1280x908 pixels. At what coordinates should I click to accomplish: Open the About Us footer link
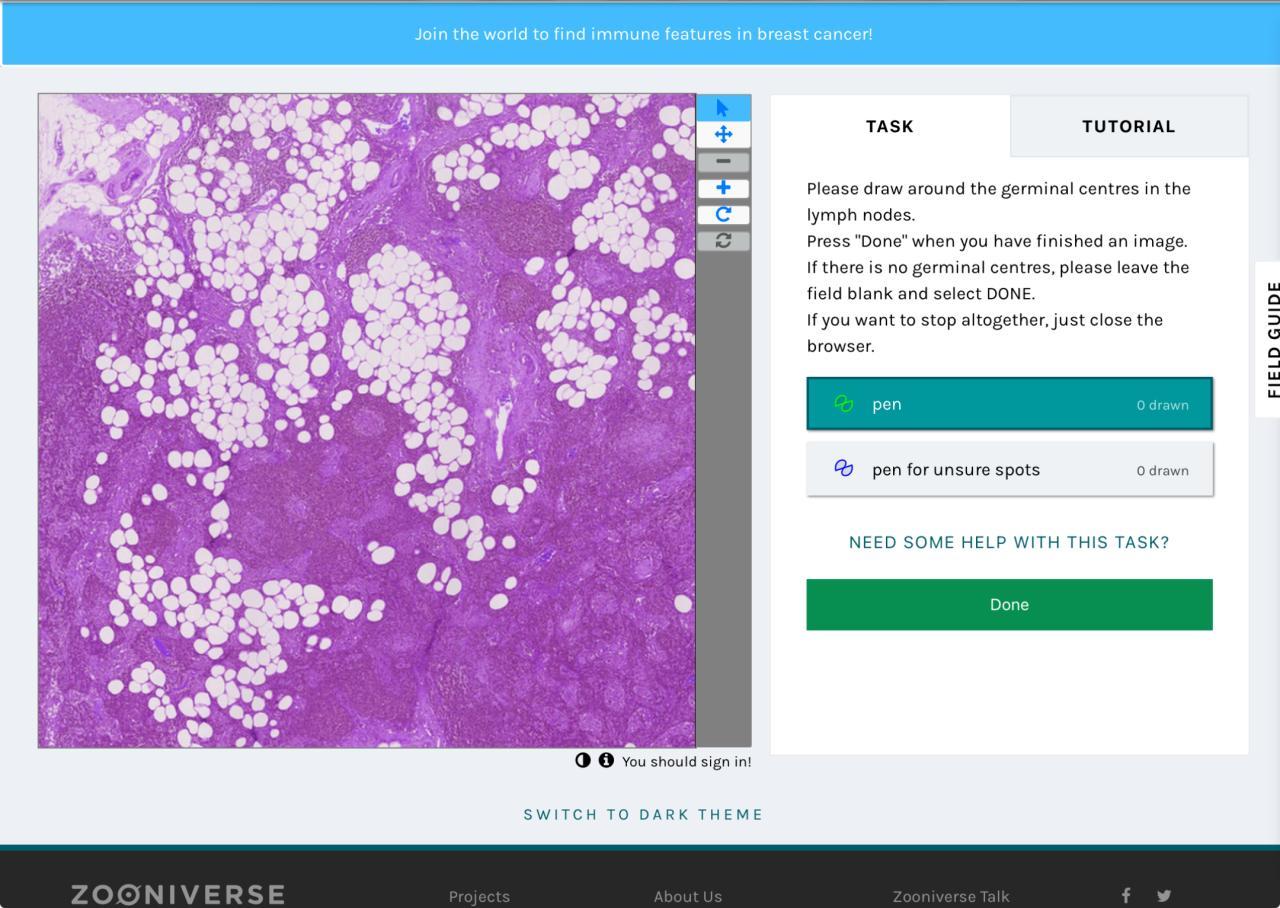688,896
